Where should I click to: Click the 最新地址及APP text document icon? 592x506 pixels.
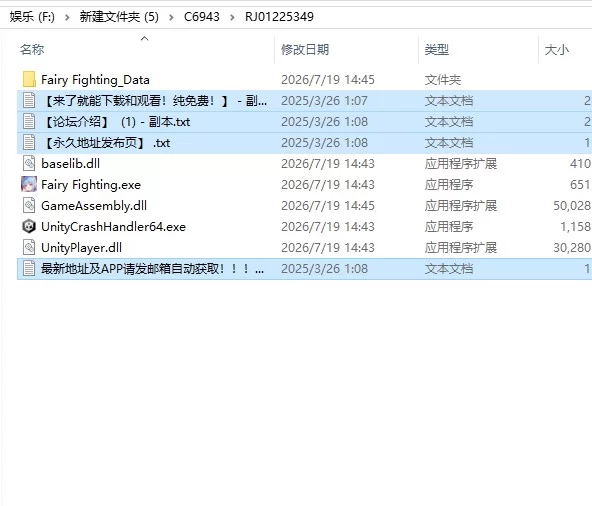(x=29, y=268)
